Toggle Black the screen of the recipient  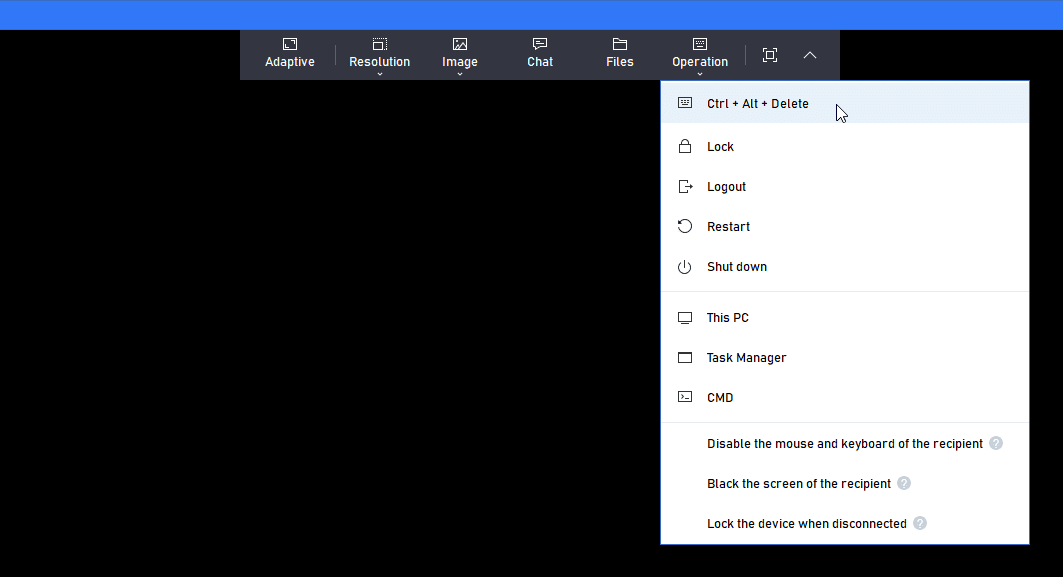pyautogui.click(x=845, y=483)
